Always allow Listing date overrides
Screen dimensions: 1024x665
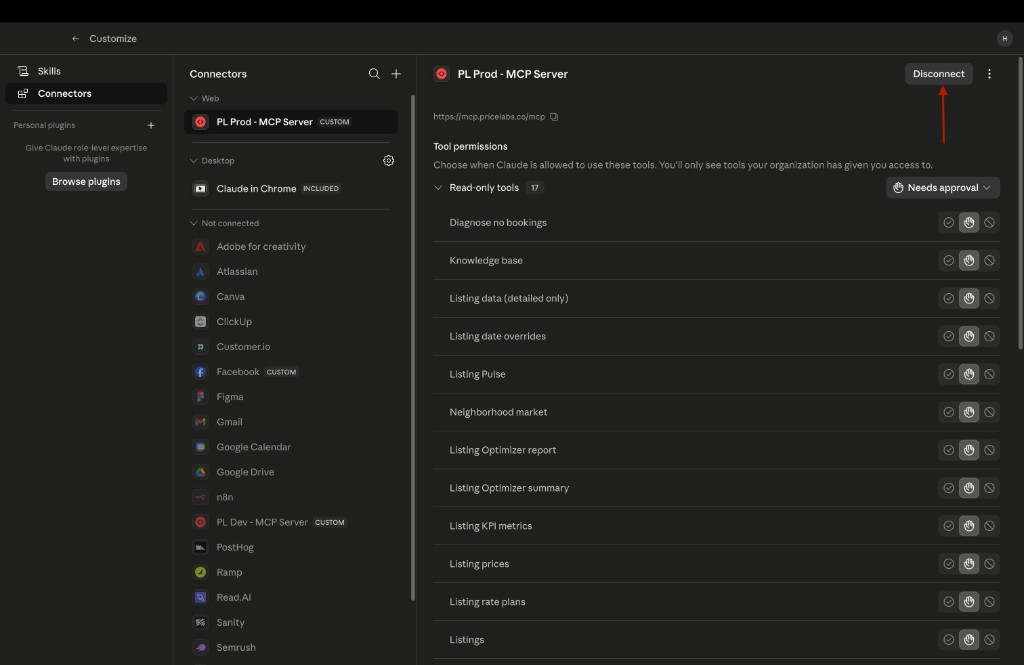[x=948, y=336]
